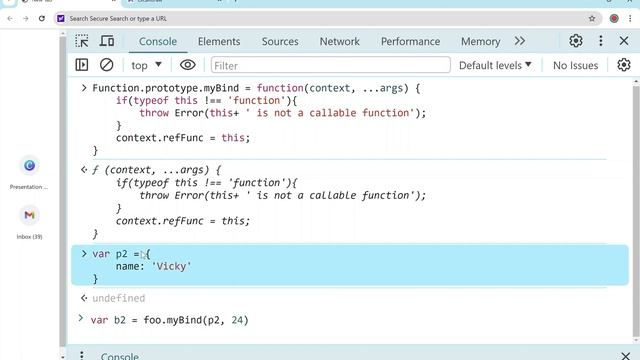
Task: Click the red extension icon in toolbar
Action: [614, 18]
